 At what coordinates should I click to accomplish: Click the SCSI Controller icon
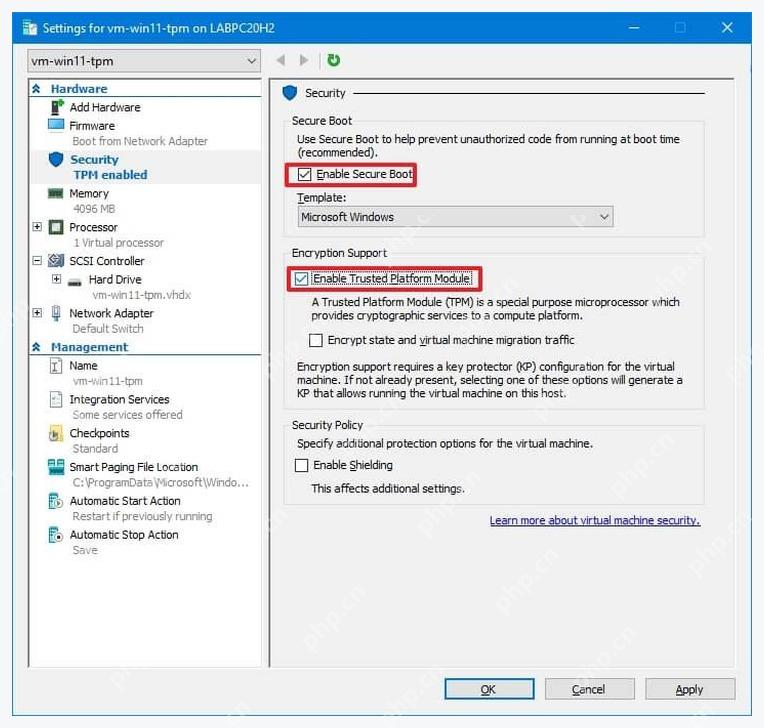(56, 261)
